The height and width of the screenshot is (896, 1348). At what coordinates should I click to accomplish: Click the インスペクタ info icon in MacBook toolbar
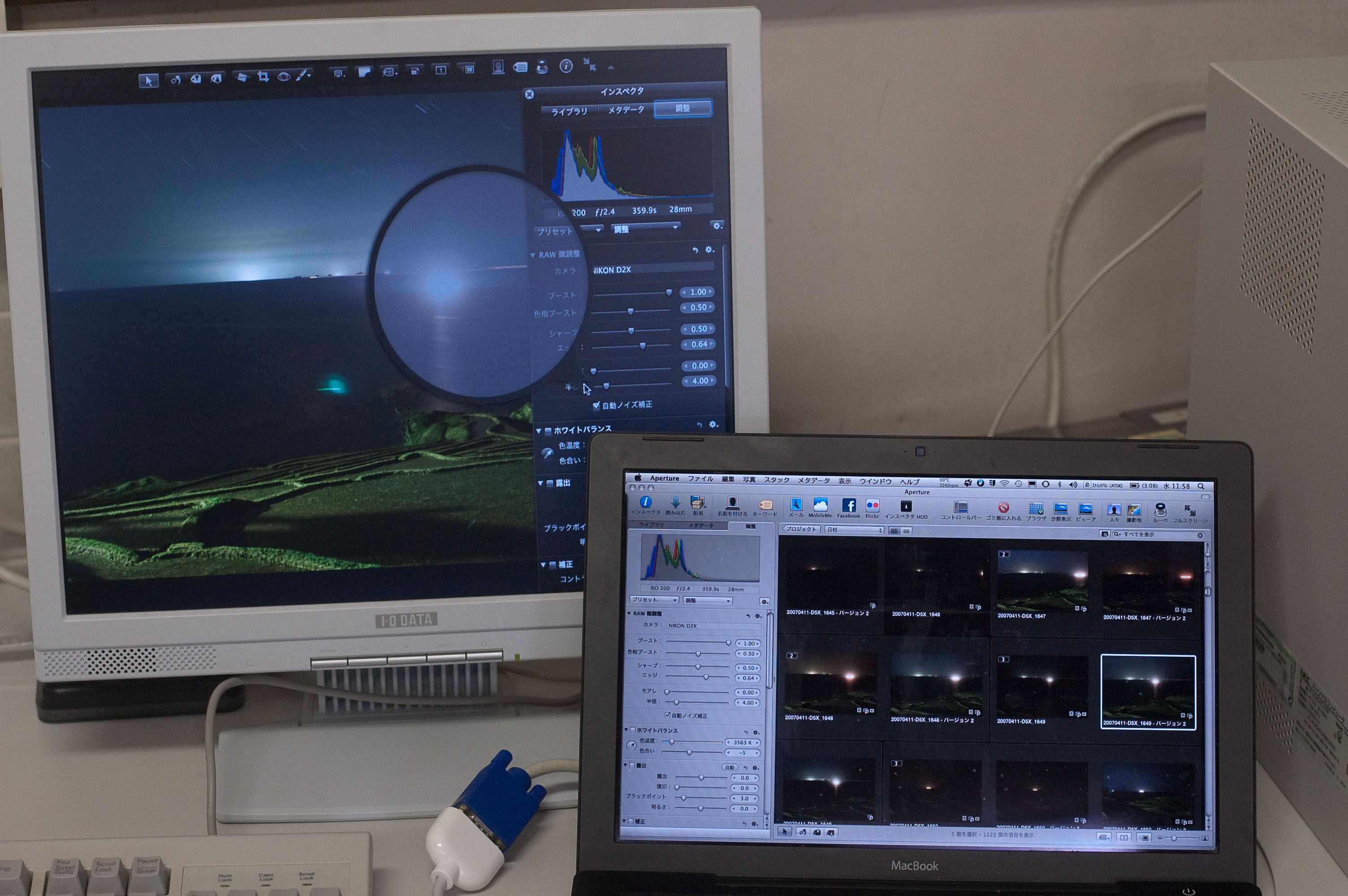click(x=645, y=502)
